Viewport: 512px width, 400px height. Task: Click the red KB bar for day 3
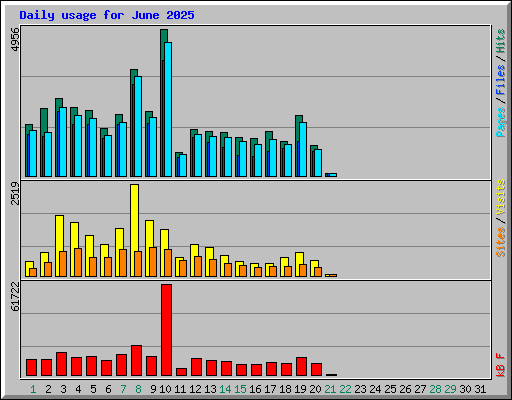point(61,364)
